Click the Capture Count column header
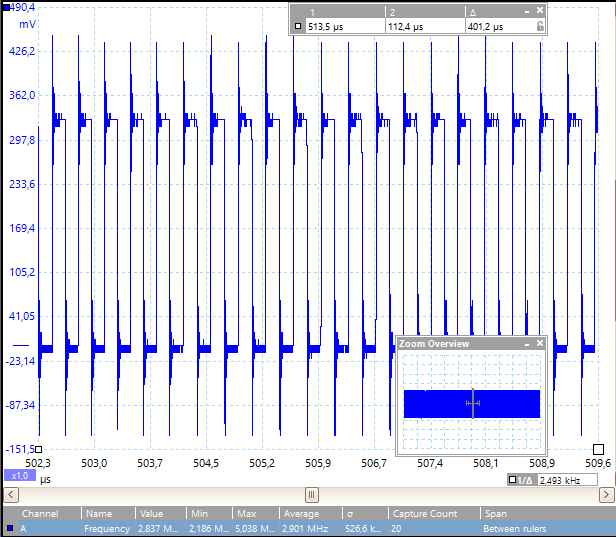 424,513
